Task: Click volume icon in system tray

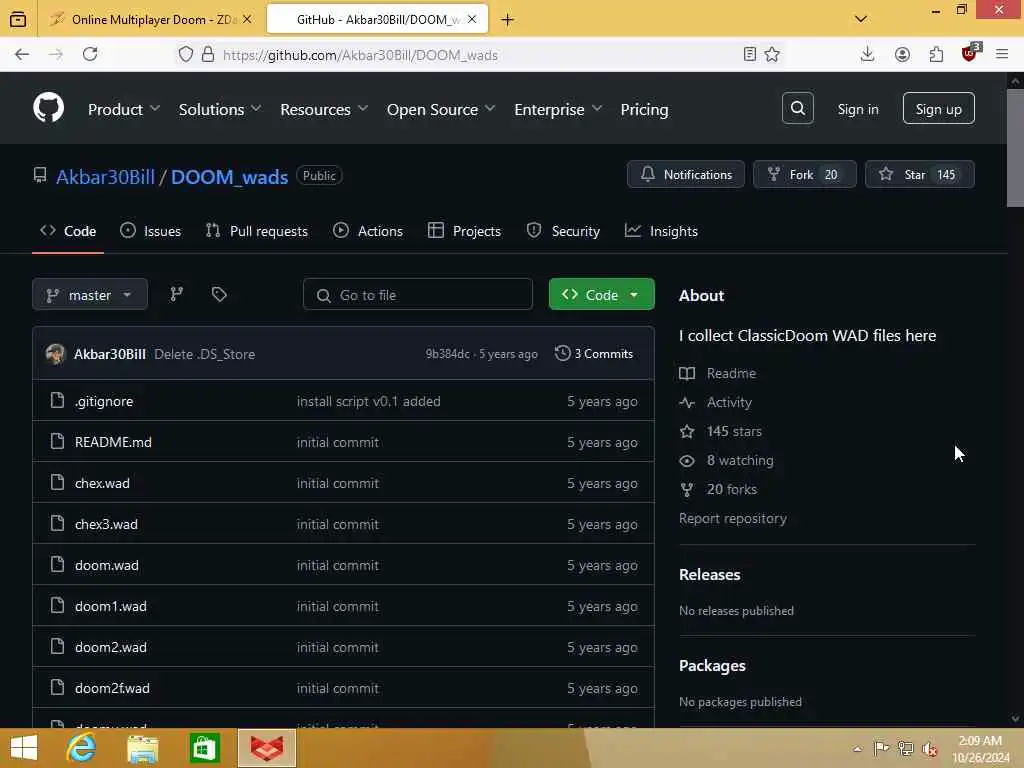Action: coord(930,749)
